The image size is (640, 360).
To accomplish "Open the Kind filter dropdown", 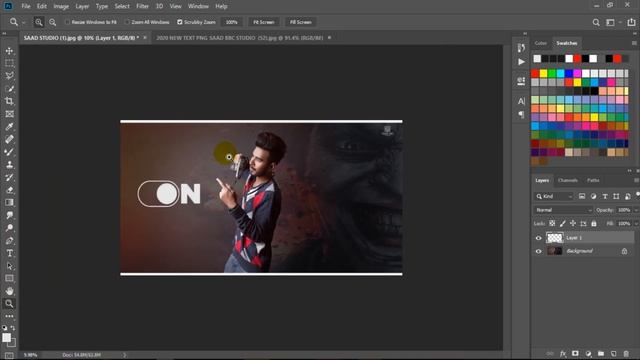I will [554, 196].
